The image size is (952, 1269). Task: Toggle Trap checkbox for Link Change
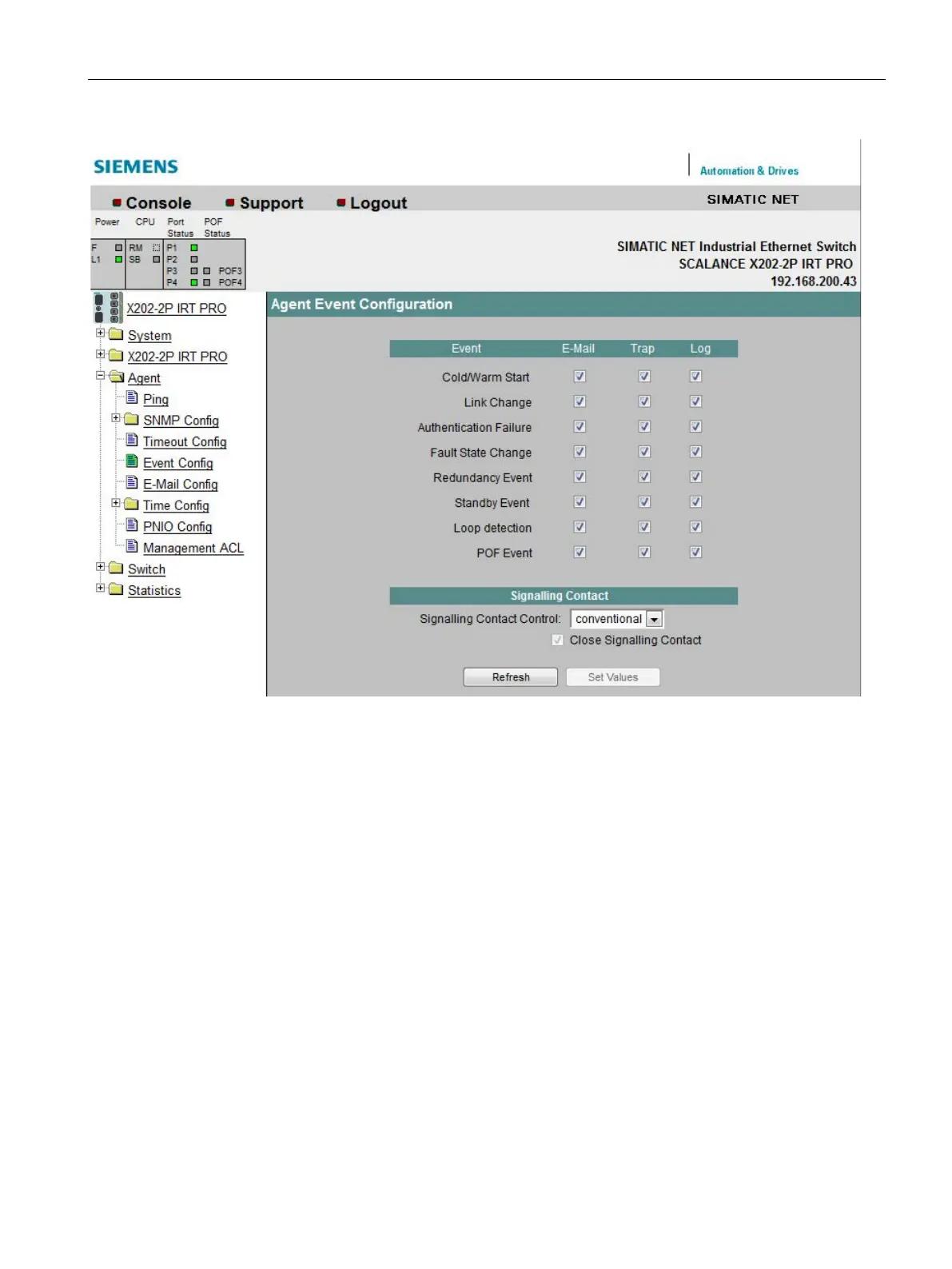click(644, 401)
